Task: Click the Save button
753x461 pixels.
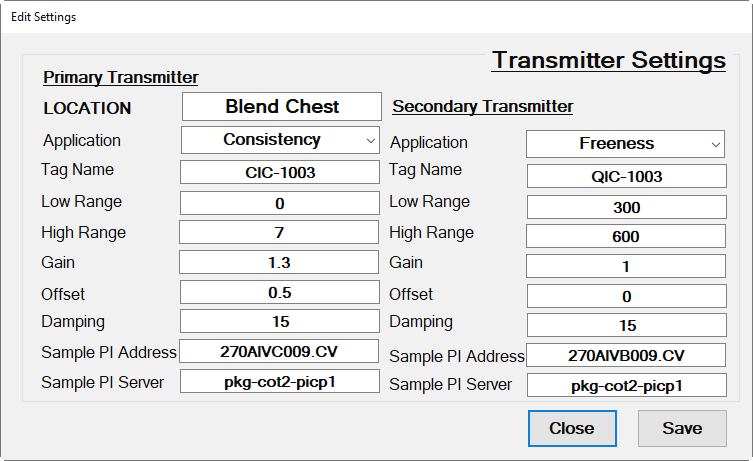Action: click(682, 428)
